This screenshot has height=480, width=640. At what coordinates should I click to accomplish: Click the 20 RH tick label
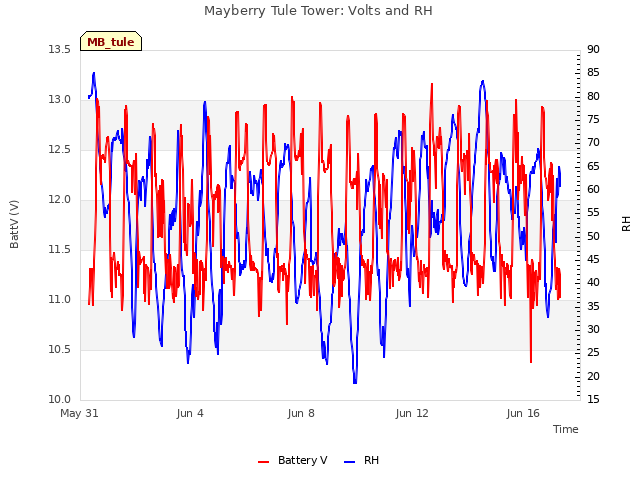(x=593, y=376)
